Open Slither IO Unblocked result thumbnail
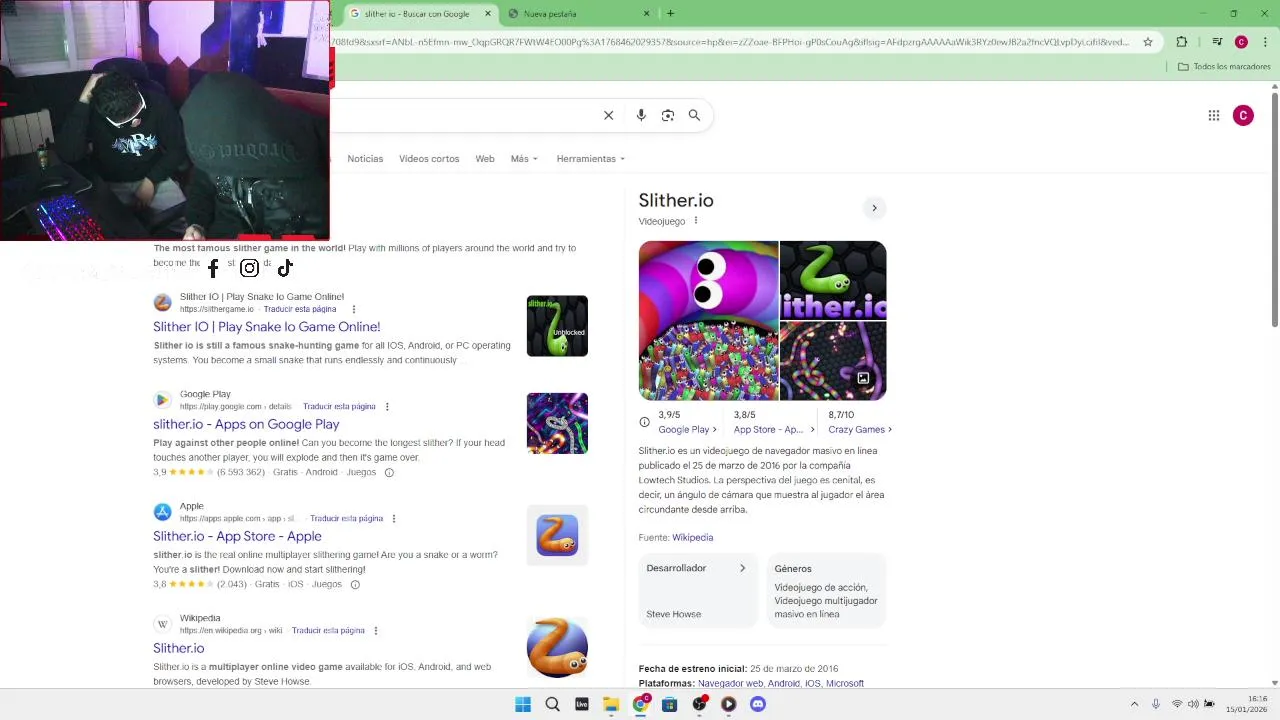This screenshot has width=1280, height=720. (x=557, y=326)
